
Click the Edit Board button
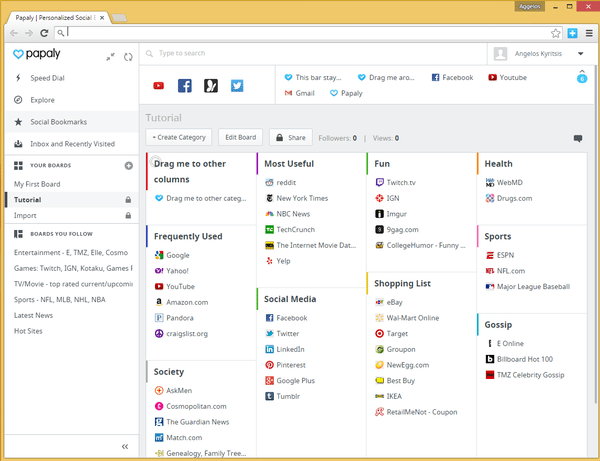pyautogui.click(x=240, y=137)
